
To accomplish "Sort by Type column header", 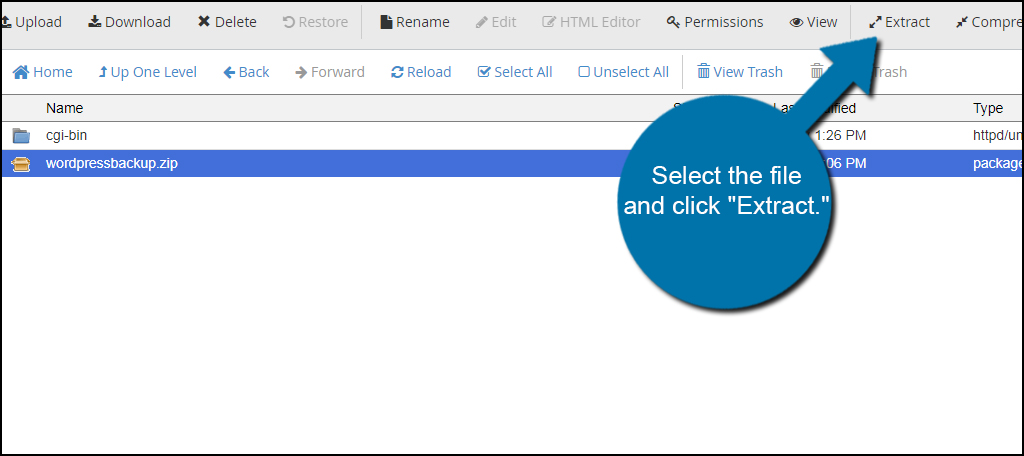I will (987, 108).
